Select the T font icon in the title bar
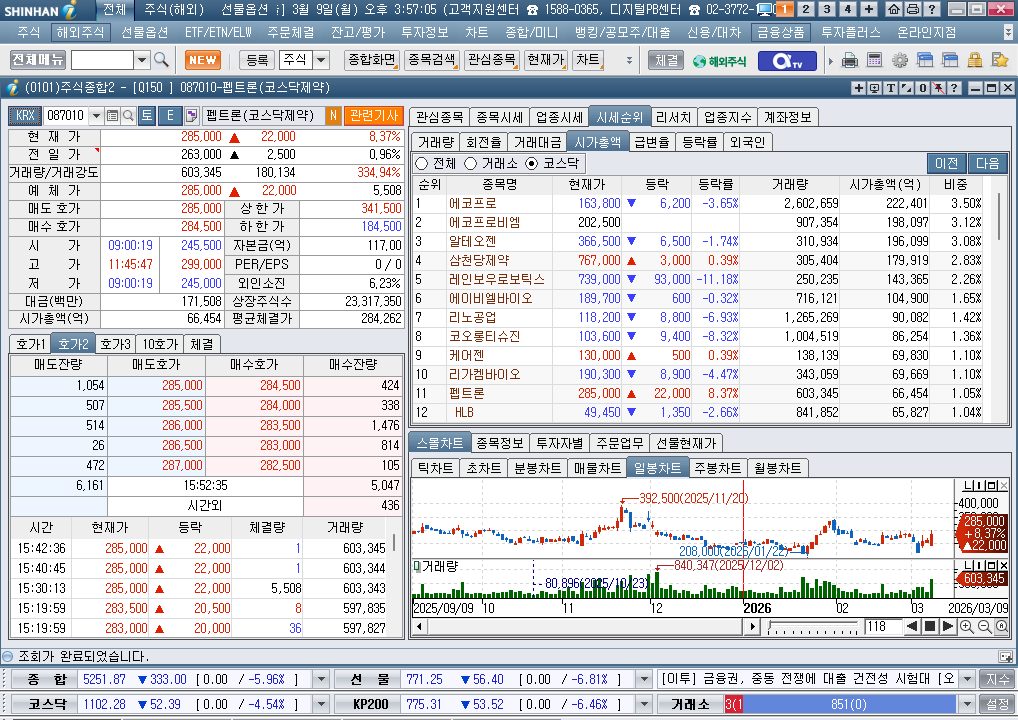 point(890,88)
